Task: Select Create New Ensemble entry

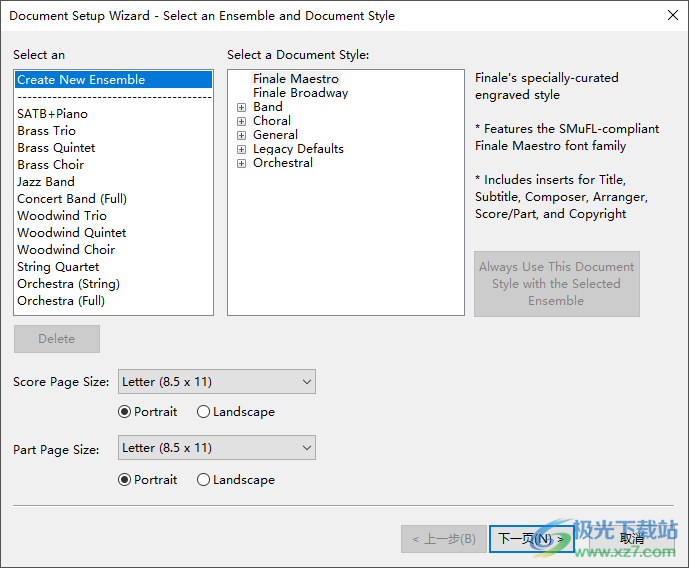Action: coord(81,80)
